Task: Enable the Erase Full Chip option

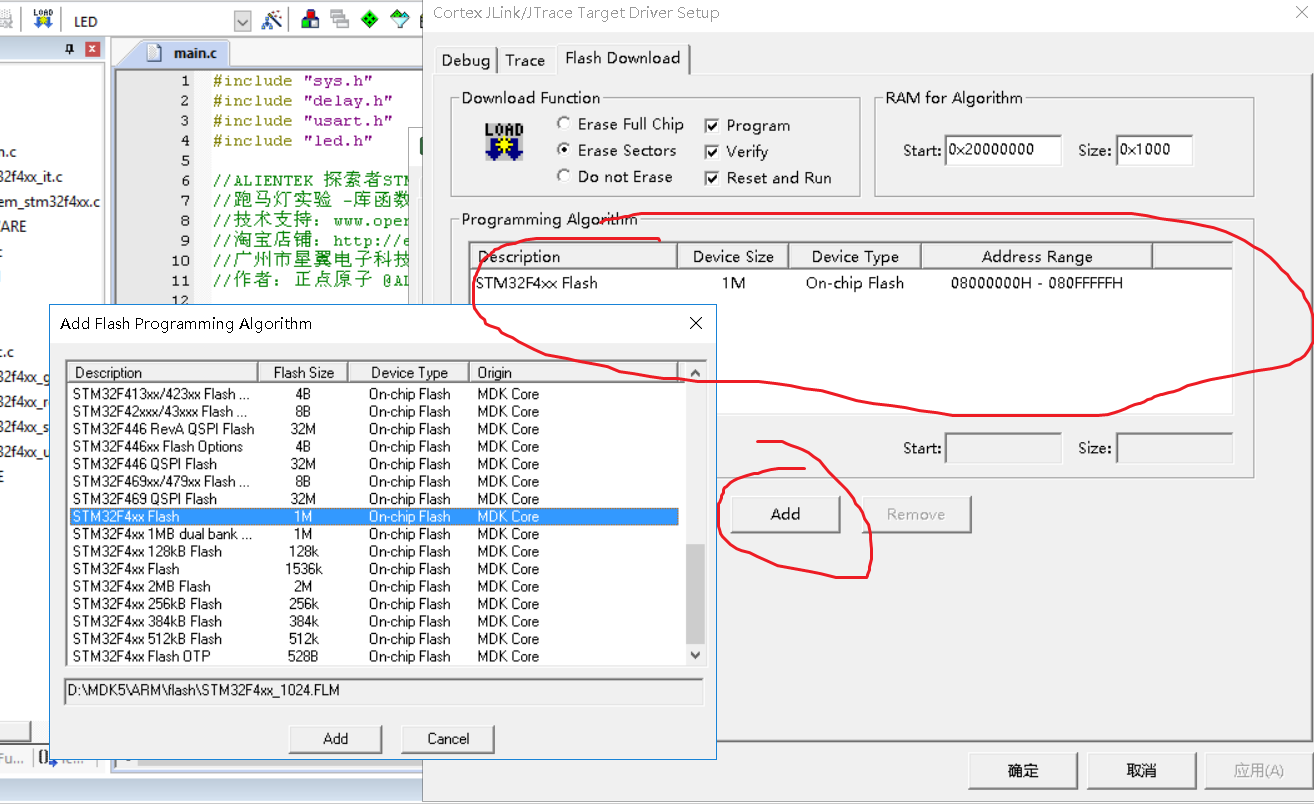Action: click(563, 124)
